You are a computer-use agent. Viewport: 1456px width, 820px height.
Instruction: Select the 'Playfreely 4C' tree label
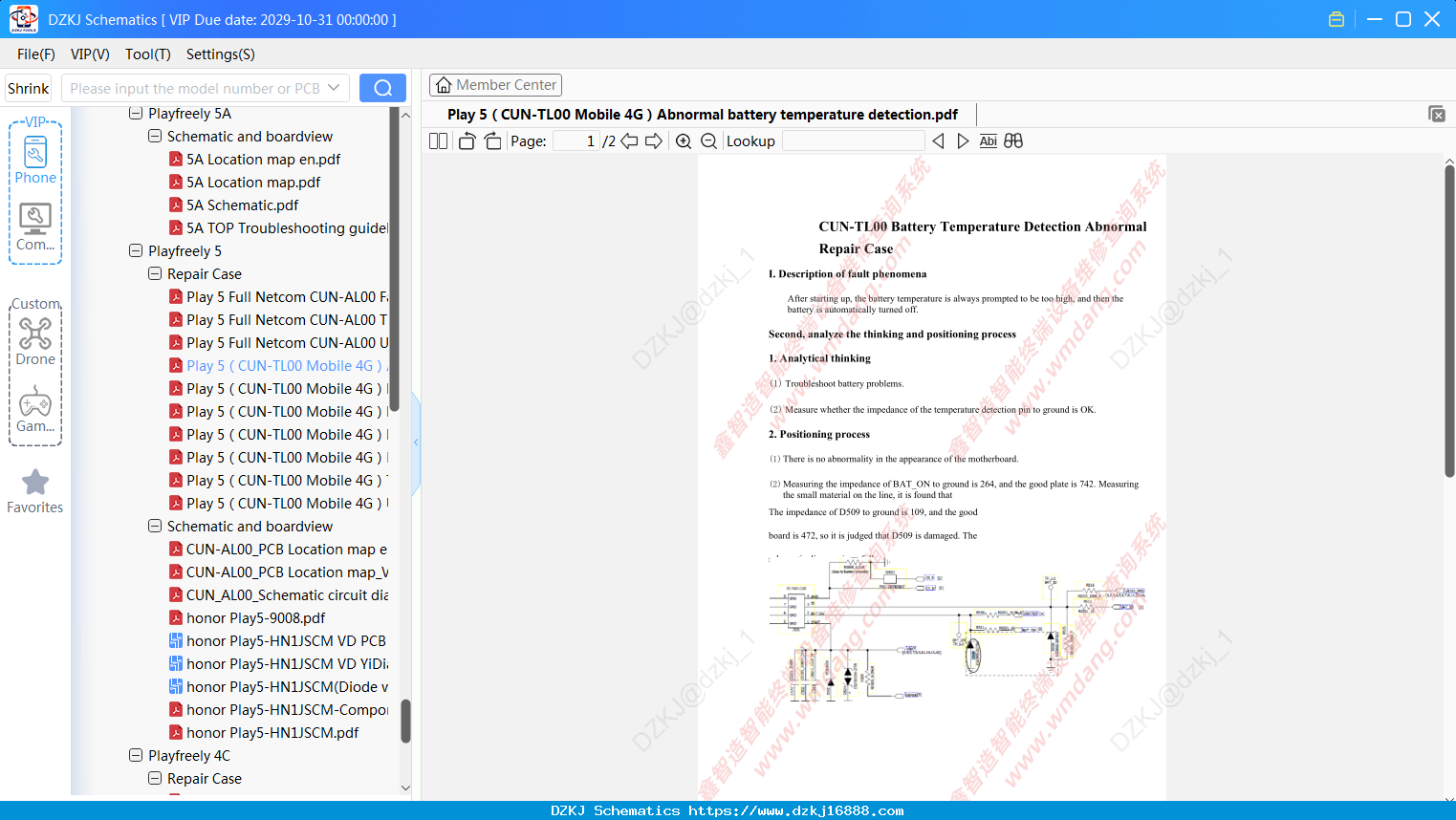point(189,755)
